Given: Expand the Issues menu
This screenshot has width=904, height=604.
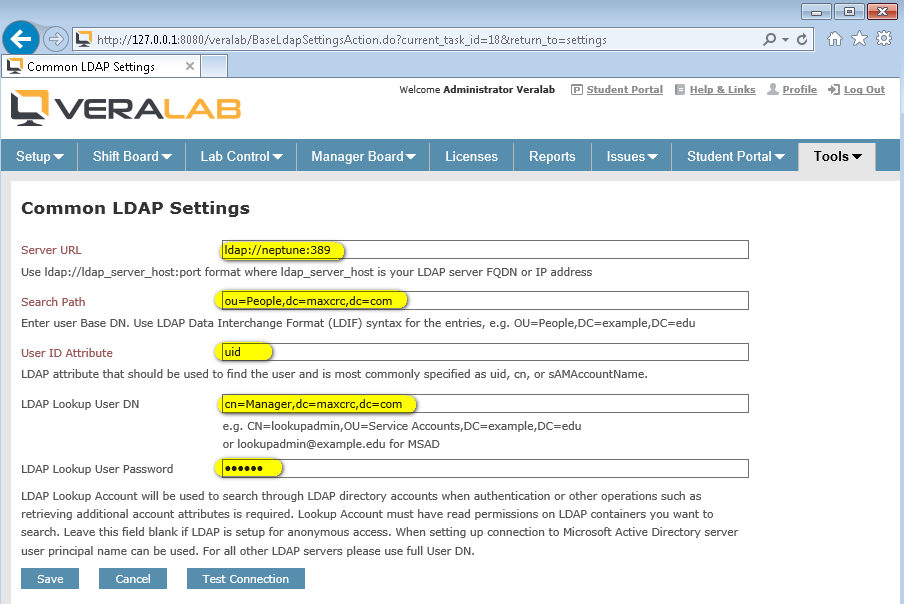Looking at the screenshot, I should [632, 156].
